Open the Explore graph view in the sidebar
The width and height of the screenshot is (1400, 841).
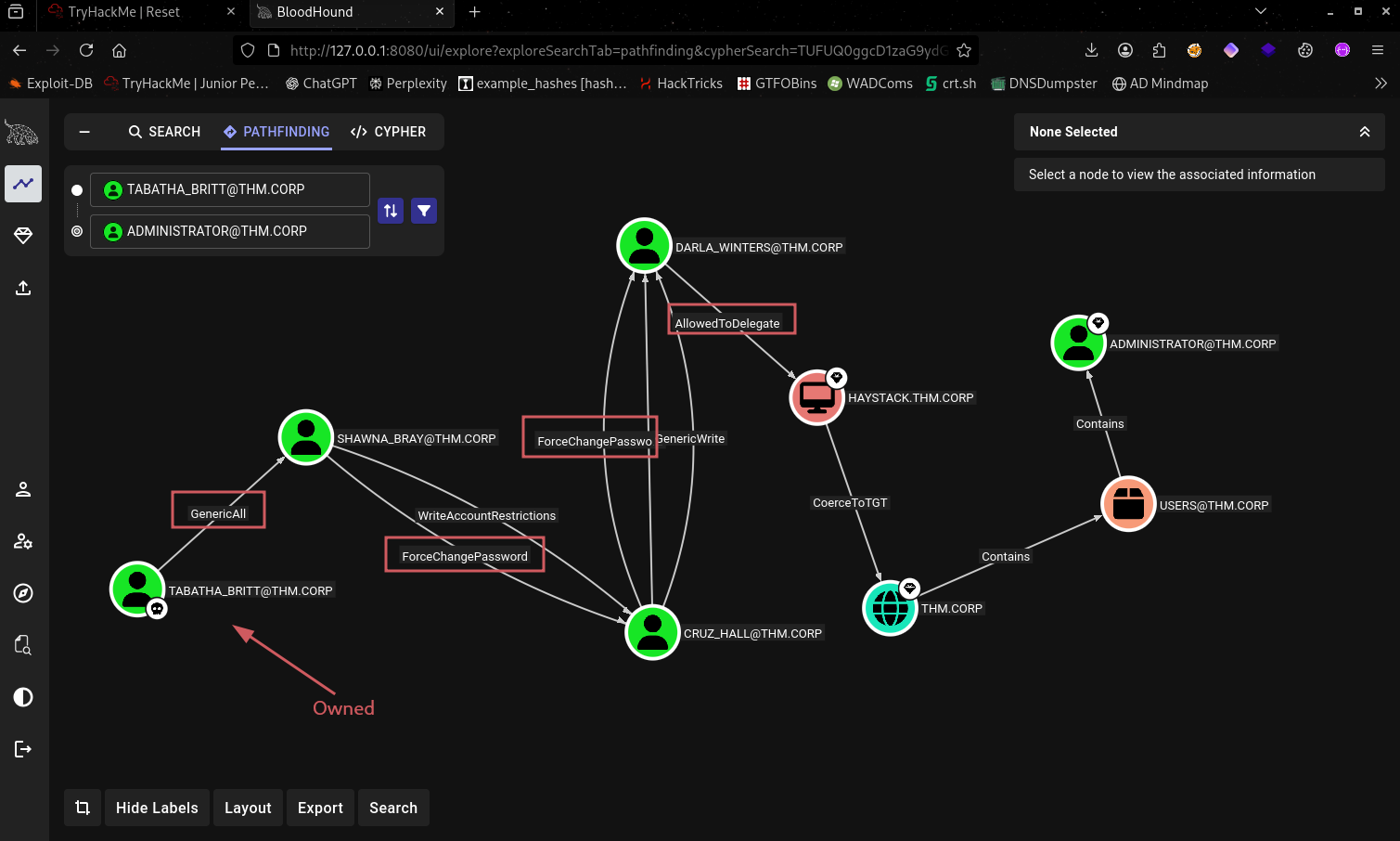tap(23, 184)
